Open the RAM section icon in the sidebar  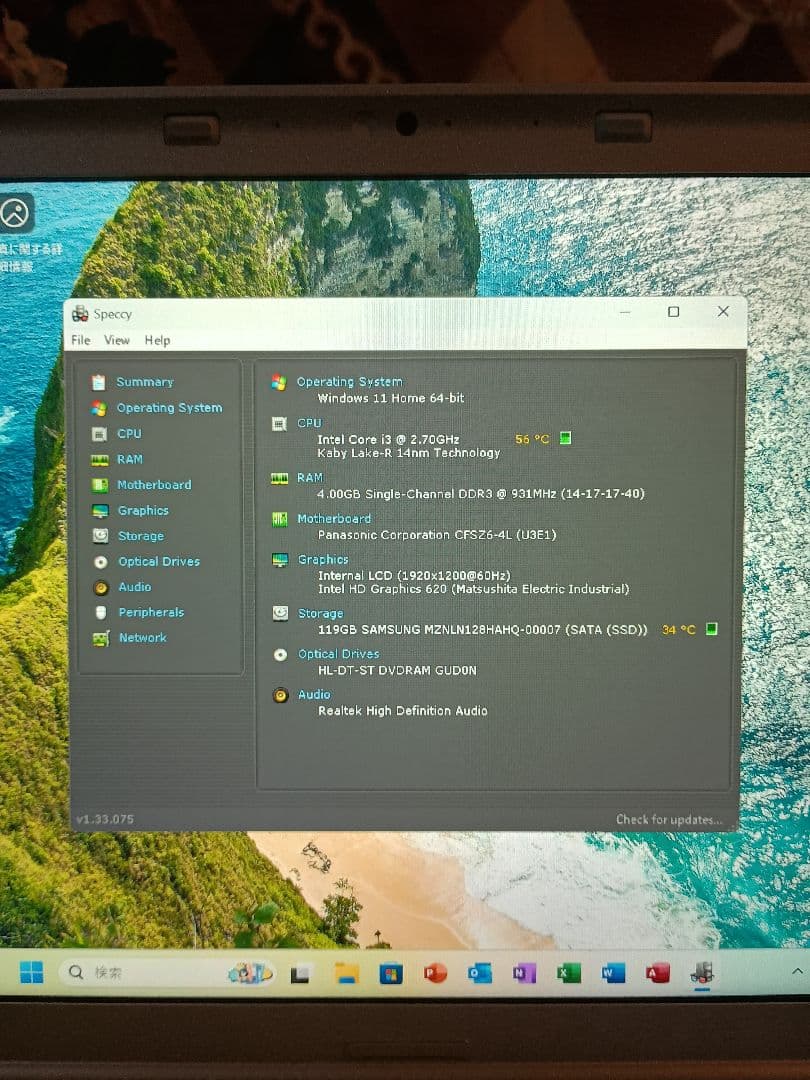(99, 460)
